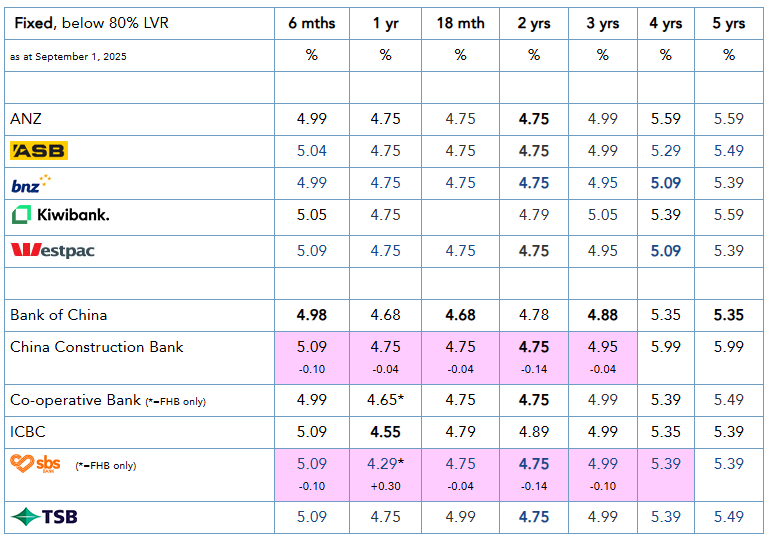
Task: Click SBS 1 yr rate 4.29*
Action: click(387, 464)
